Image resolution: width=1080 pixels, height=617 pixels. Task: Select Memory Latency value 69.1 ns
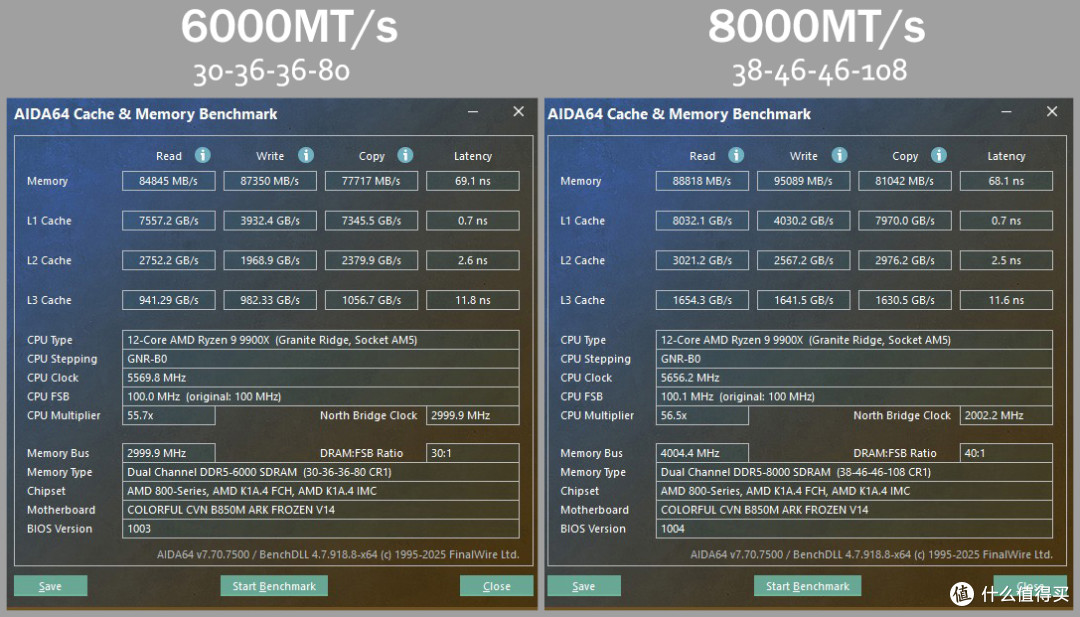(472, 181)
